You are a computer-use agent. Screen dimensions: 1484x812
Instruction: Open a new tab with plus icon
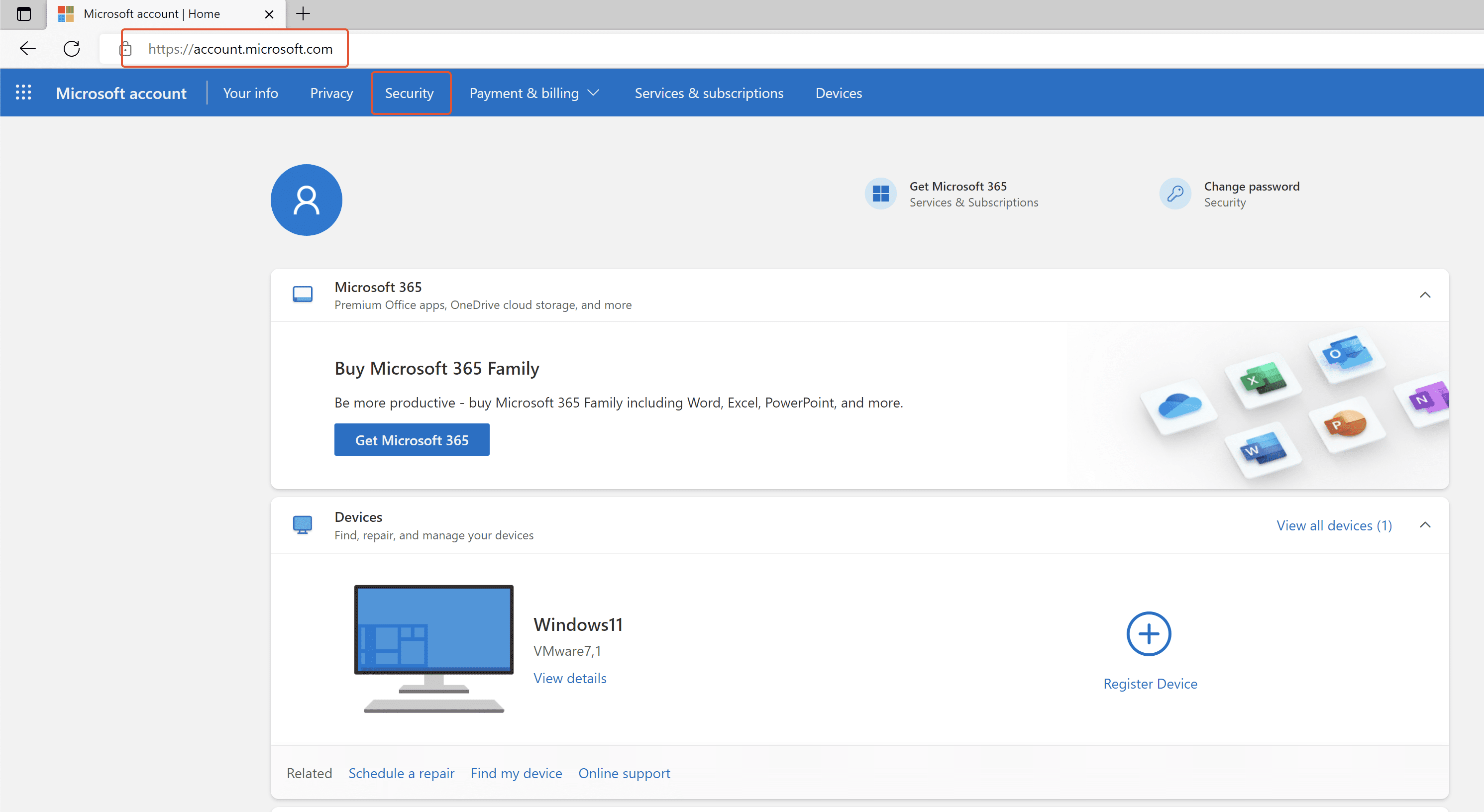pyautogui.click(x=303, y=14)
